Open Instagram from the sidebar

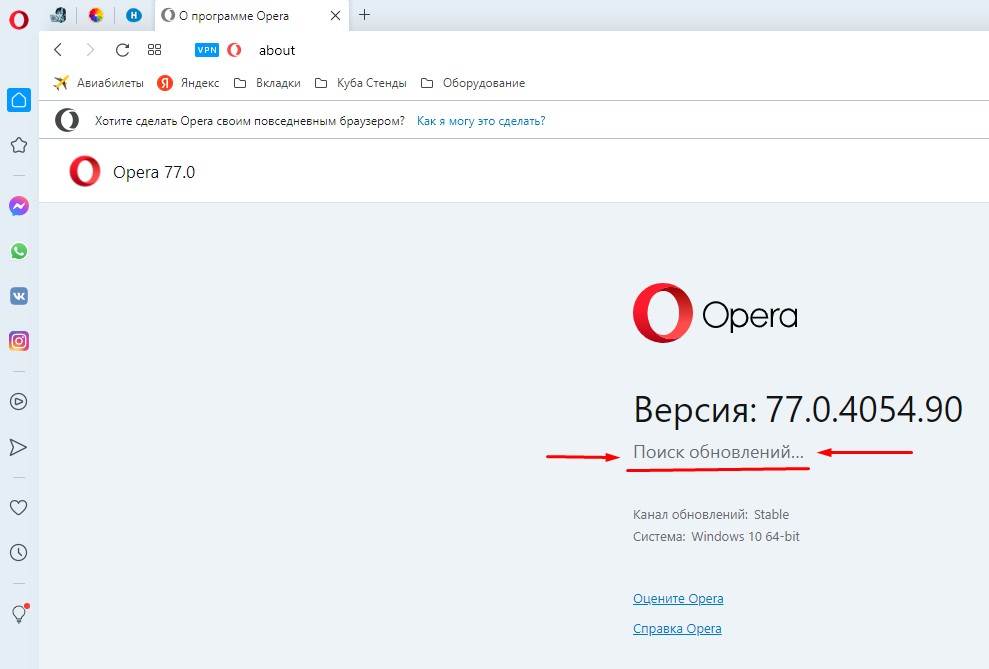click(18, 341)
